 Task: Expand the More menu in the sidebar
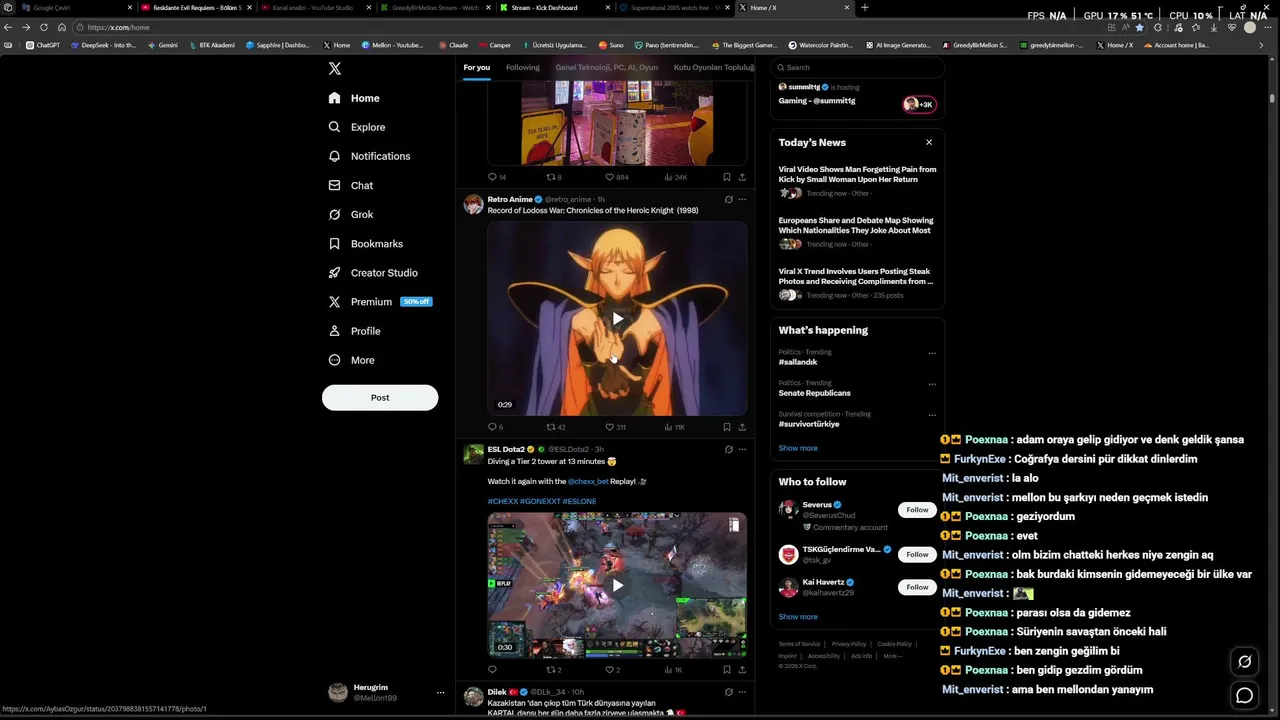(352, 360)
